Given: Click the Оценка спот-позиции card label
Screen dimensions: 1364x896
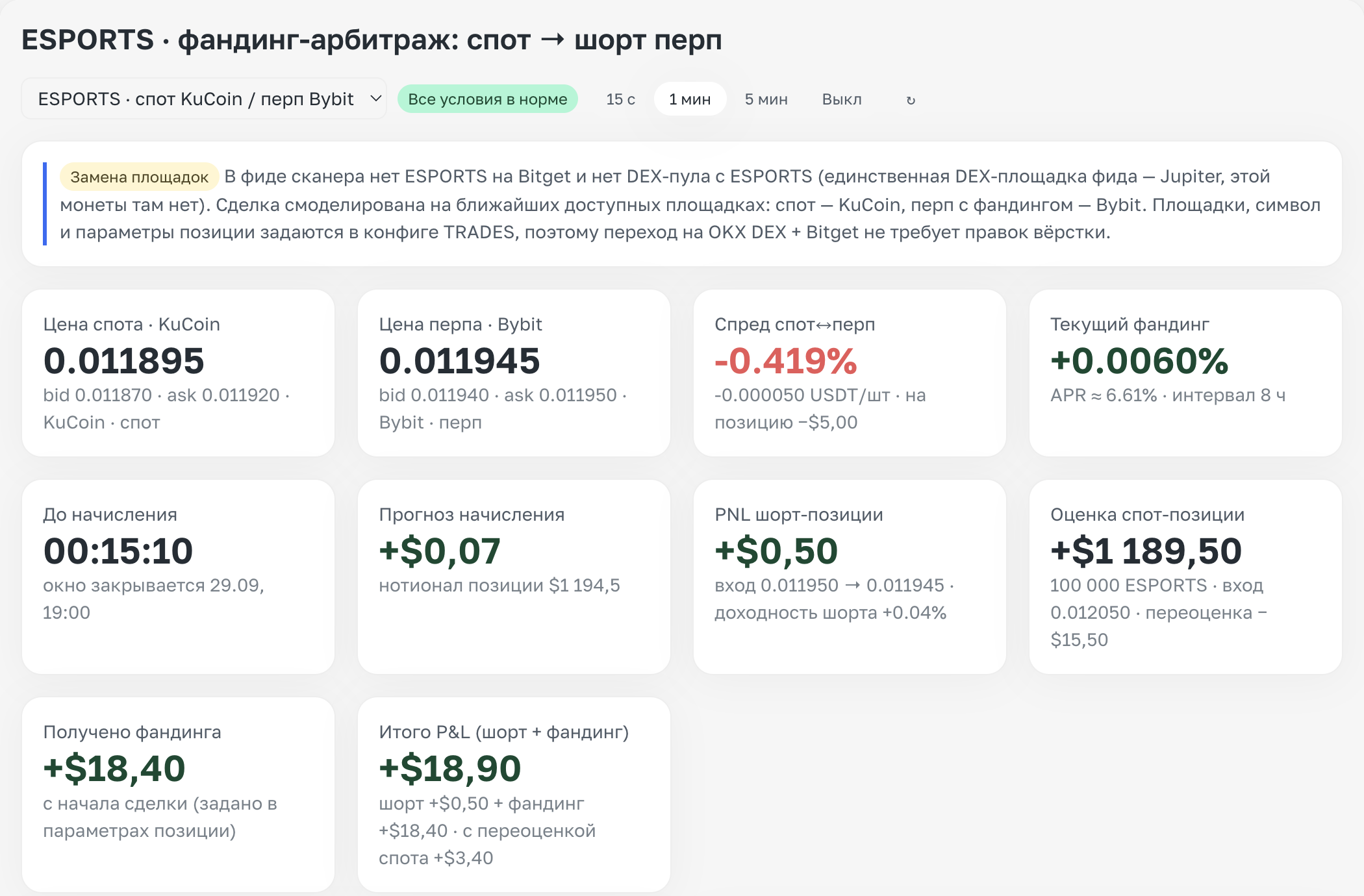Looking at the screenshot, I should point(1148,514).
